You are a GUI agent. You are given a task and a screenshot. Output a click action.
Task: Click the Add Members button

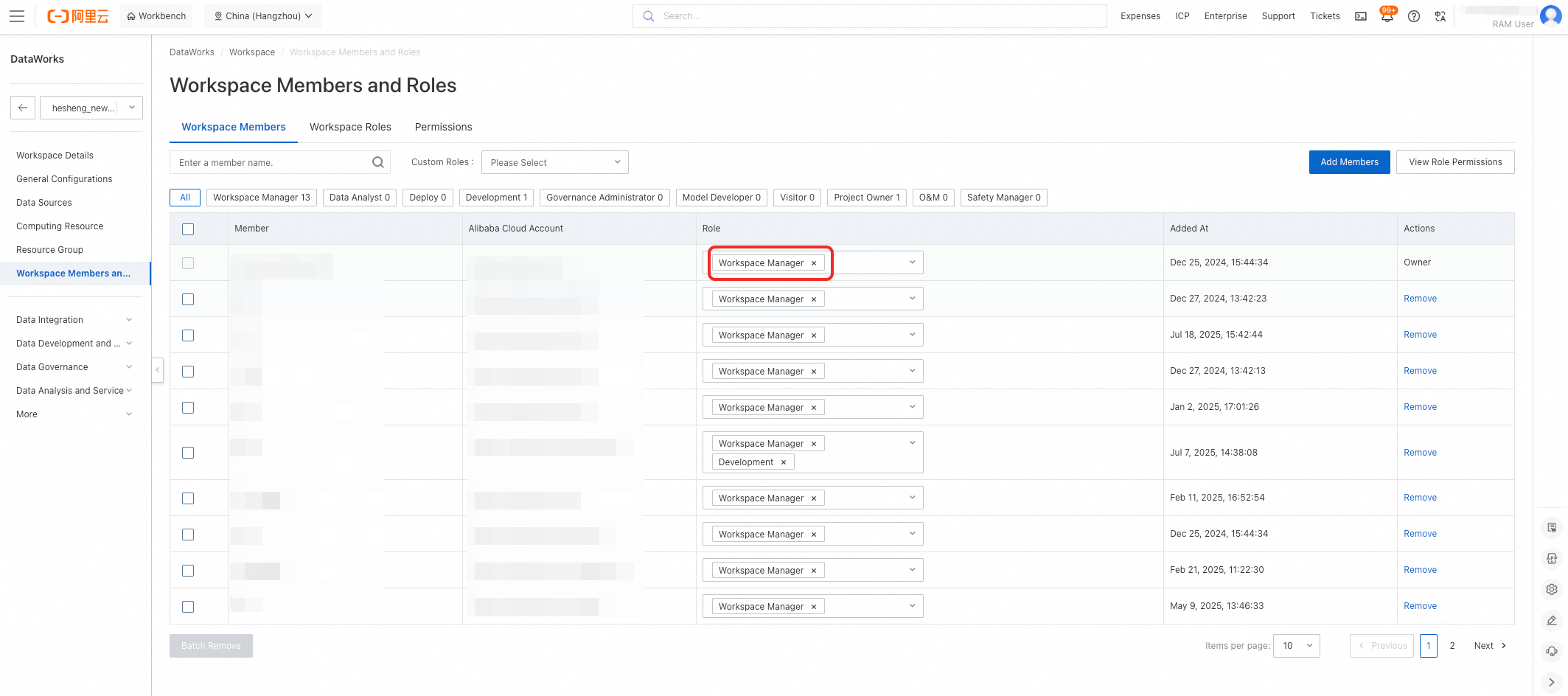pos(1349,162)
